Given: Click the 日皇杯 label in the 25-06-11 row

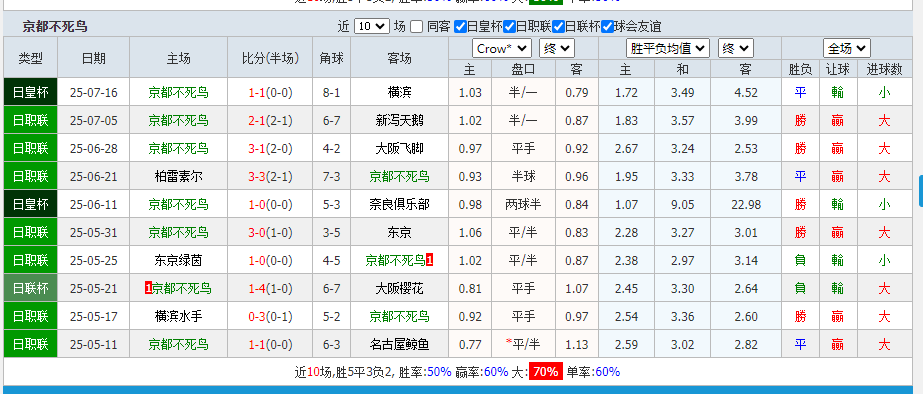Looking at the screenshot, I should pos(31,204).
